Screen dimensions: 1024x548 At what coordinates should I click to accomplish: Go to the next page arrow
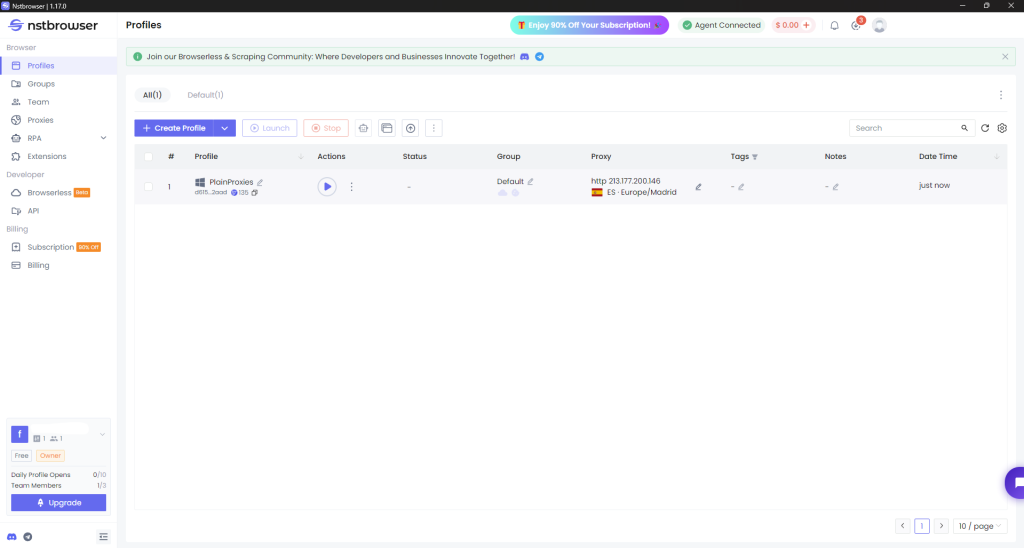point(941,526)
